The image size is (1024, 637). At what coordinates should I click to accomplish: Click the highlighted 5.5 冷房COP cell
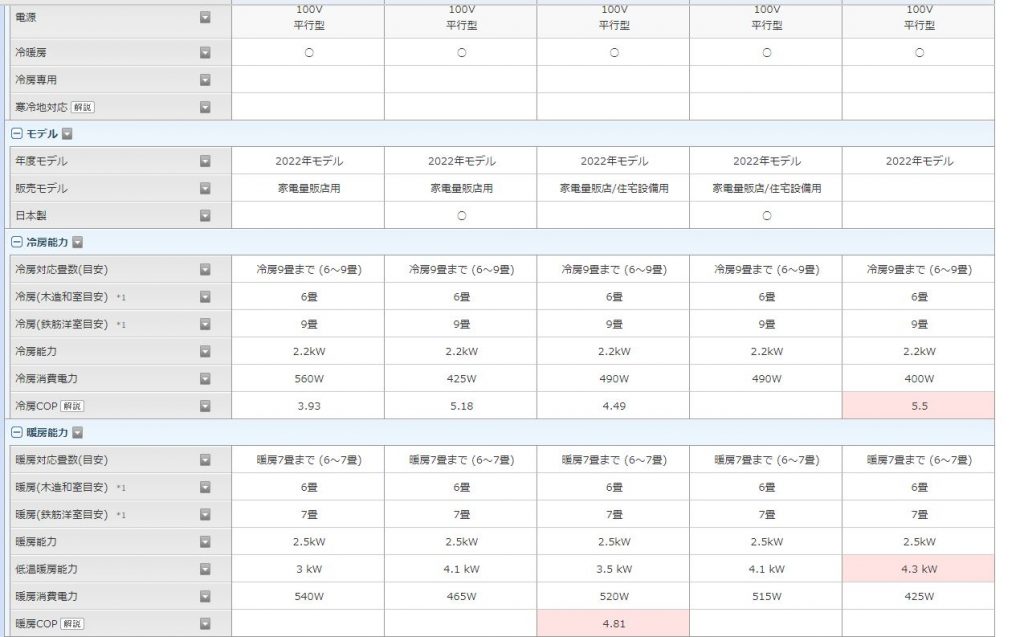pos(918,406)
